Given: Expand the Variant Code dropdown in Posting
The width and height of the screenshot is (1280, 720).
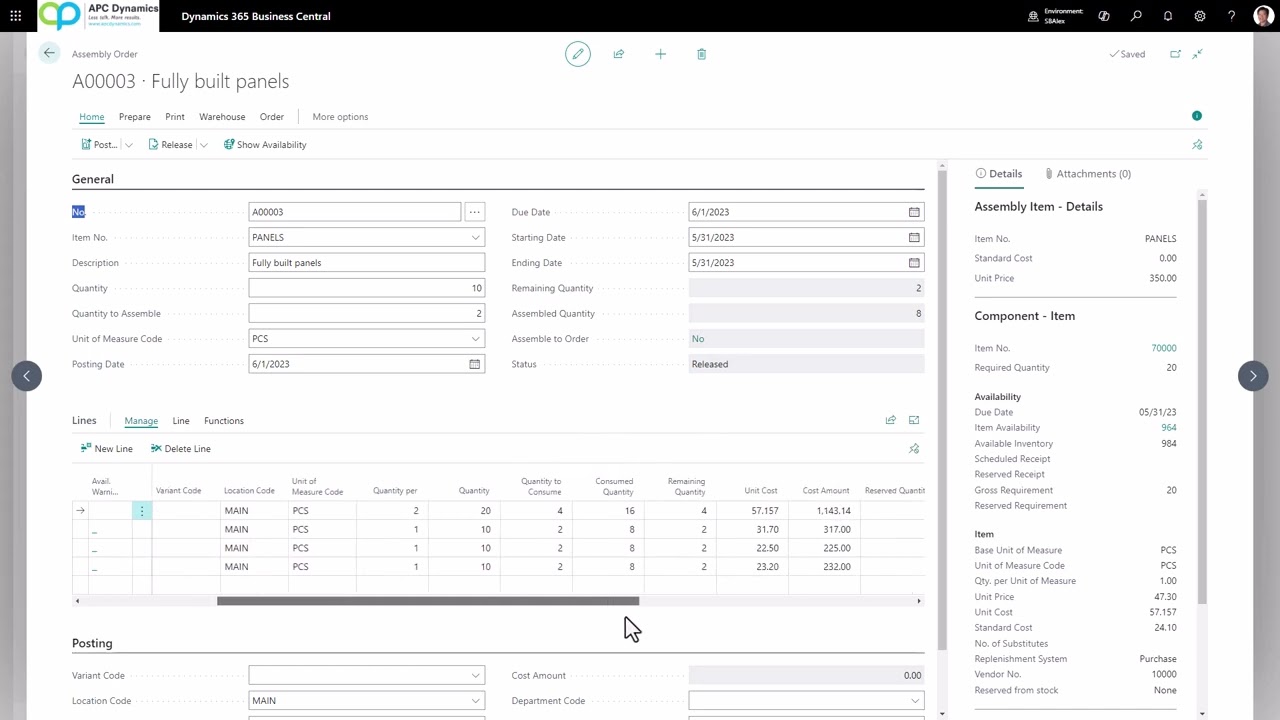Looking at the screenshot, I should tap(475, 675).
